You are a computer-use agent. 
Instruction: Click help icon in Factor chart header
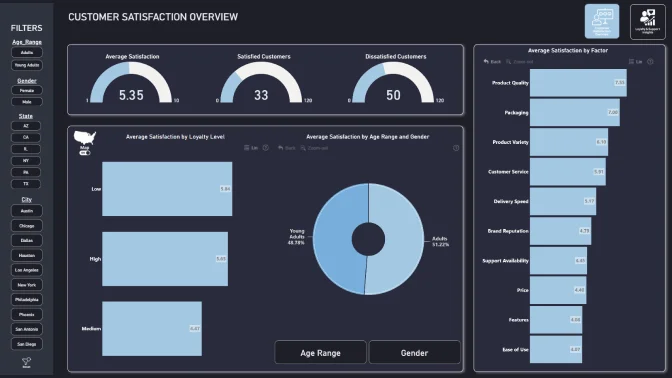click(650, 62)
